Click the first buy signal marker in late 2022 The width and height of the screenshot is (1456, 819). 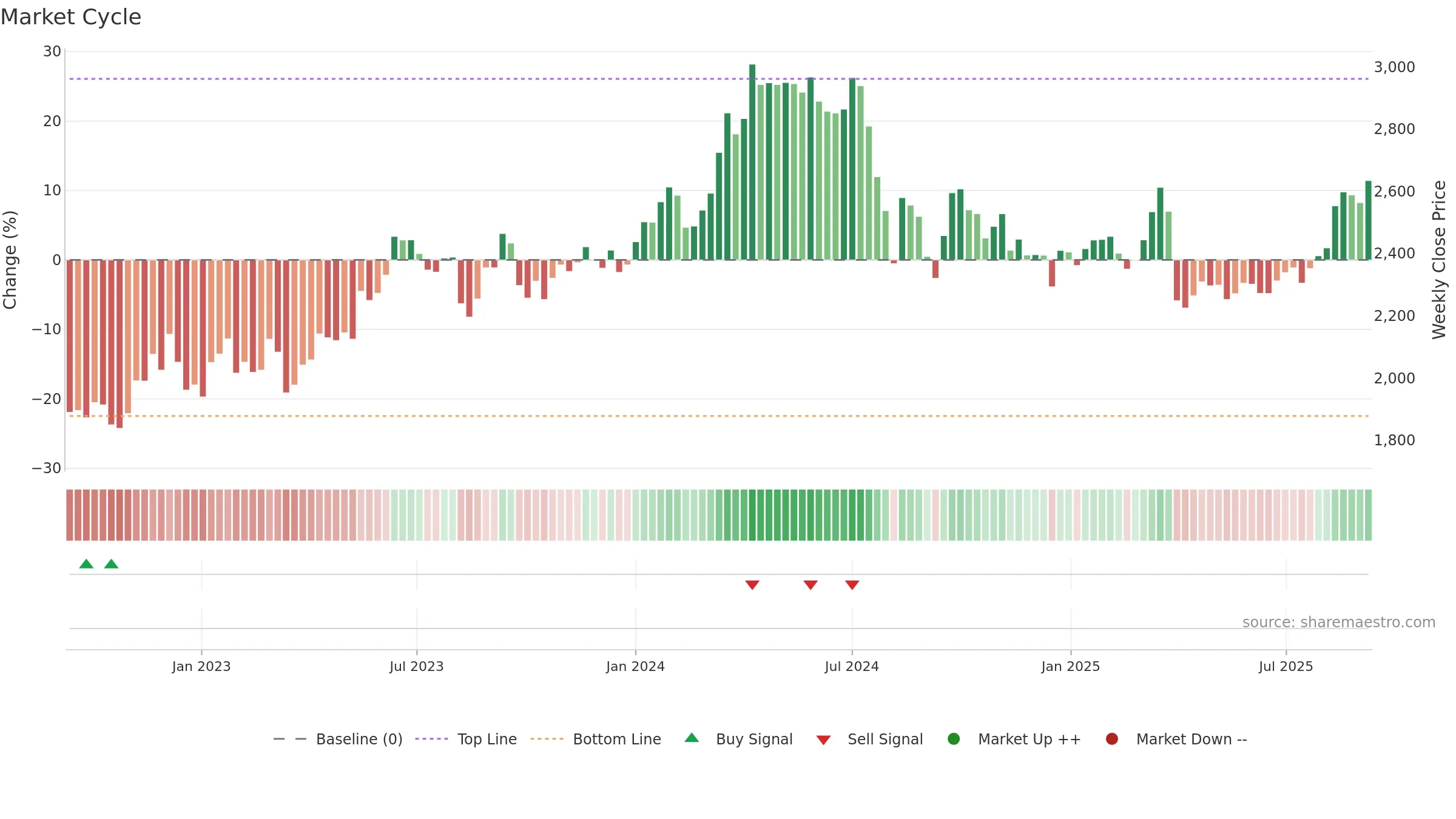pos(86,564)
